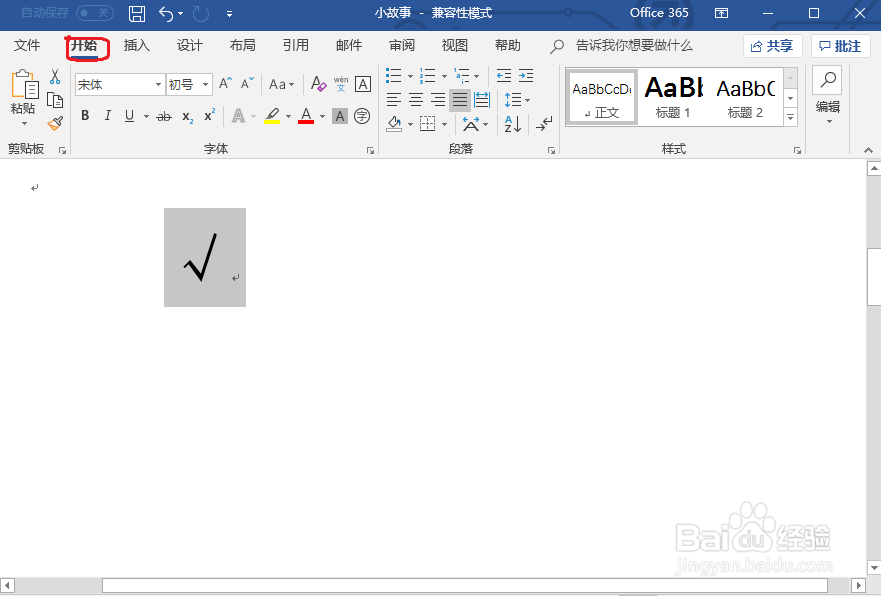Screen dimensions: 881x596
Task: Select the Italic formatting icon
Action: click(x=107, y=115)
